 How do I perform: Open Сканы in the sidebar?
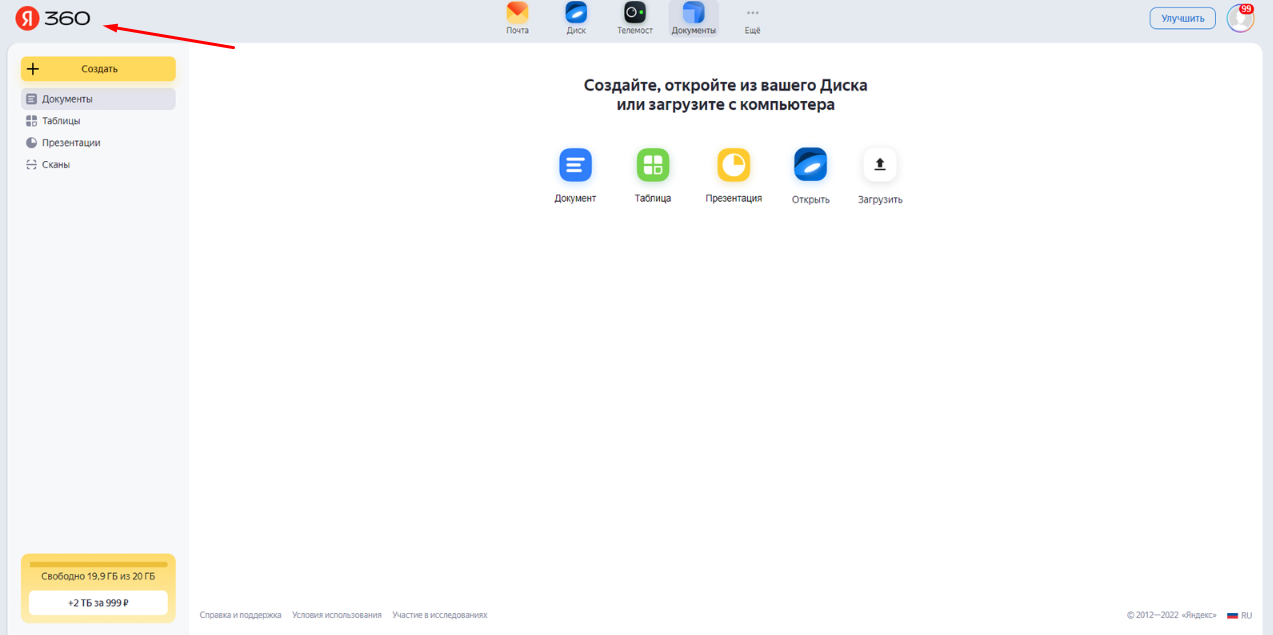tap(56, 165)
